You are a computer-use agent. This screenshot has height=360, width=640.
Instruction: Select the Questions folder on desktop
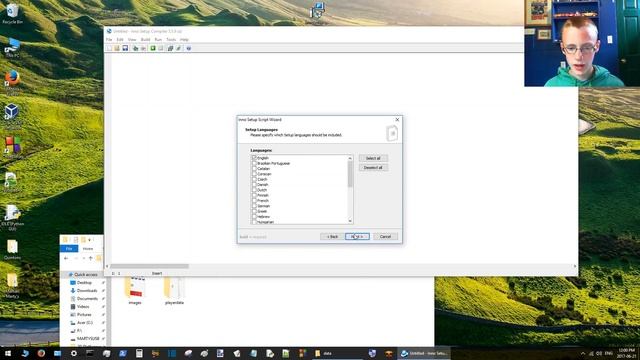click(12, 250)
